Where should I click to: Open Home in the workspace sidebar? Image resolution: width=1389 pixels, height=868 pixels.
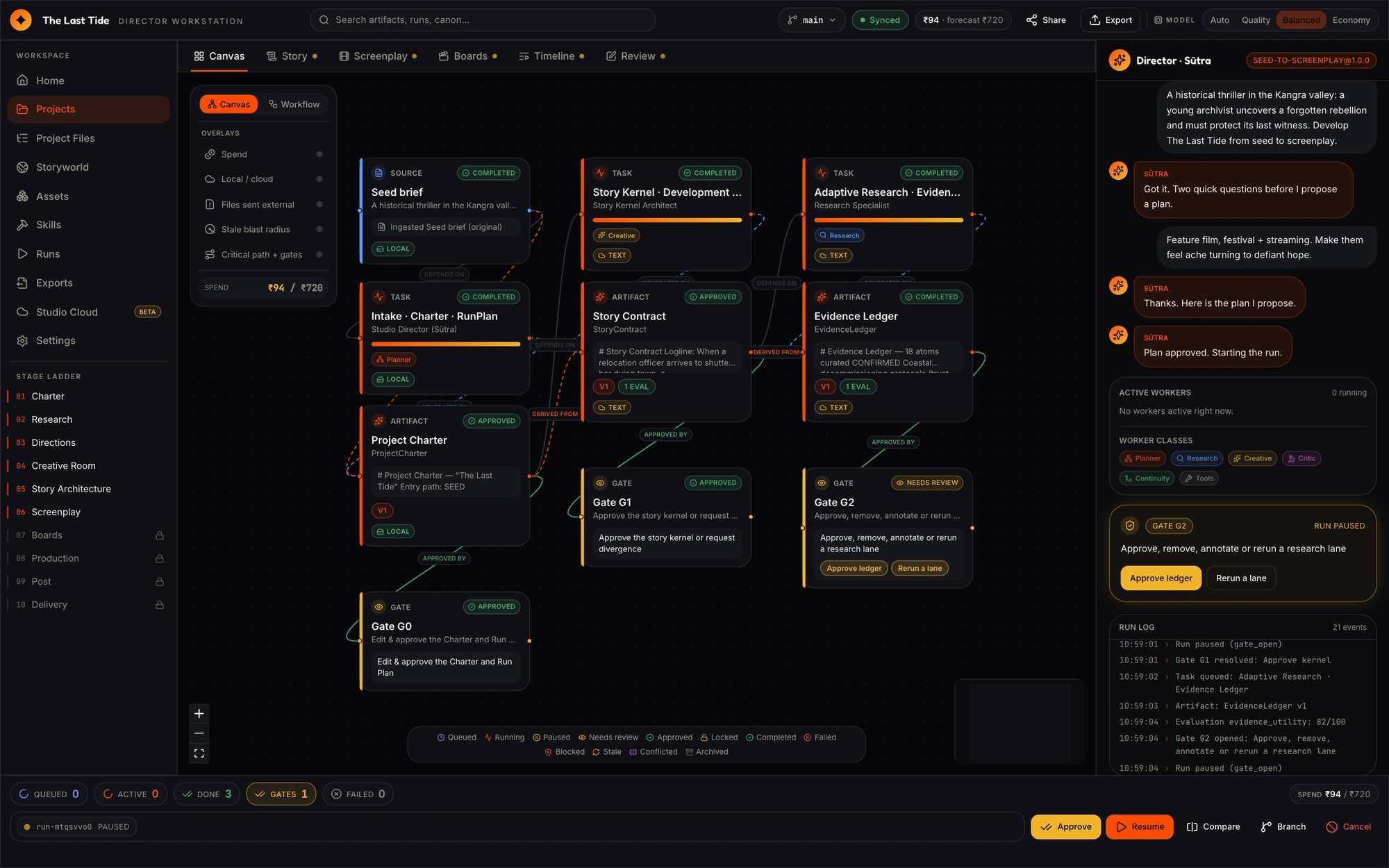tap(89, 81)
